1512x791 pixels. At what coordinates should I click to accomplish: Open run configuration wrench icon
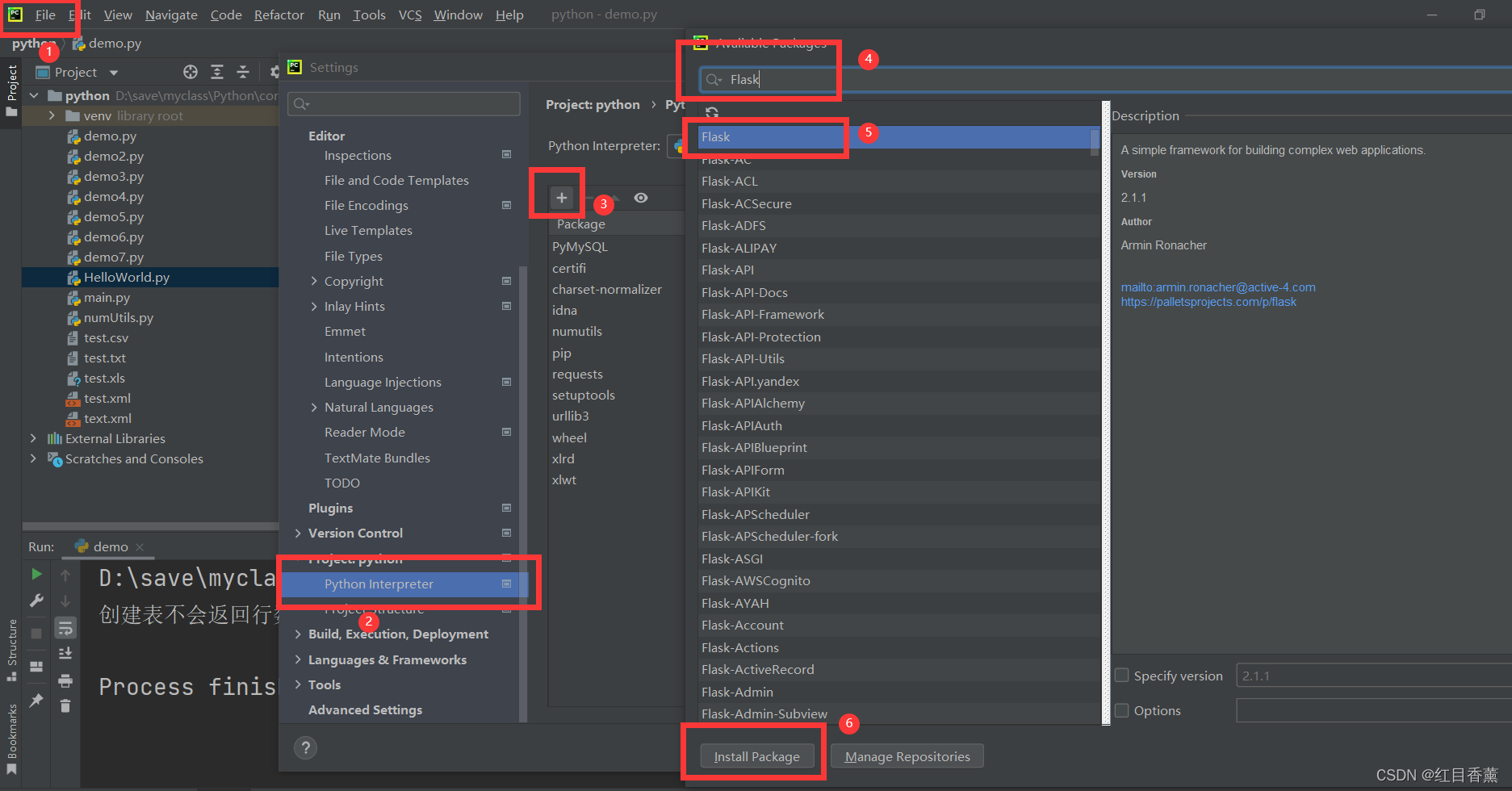pos(36,601)
